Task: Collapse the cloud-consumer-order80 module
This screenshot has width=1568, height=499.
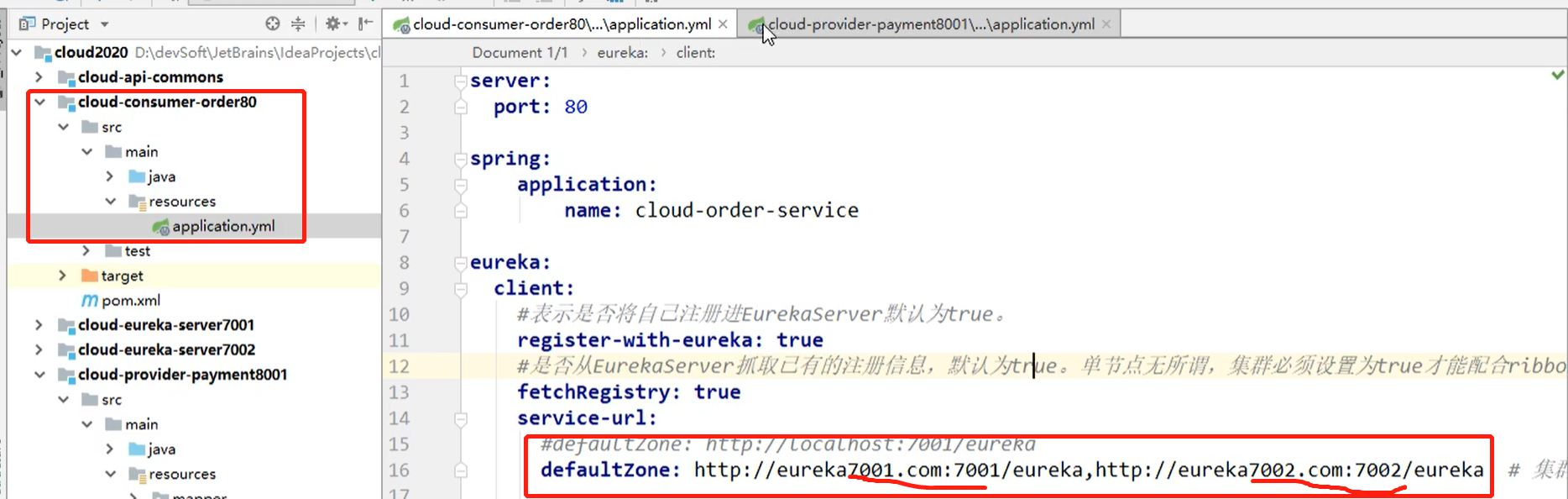Action: coord(39,102)
